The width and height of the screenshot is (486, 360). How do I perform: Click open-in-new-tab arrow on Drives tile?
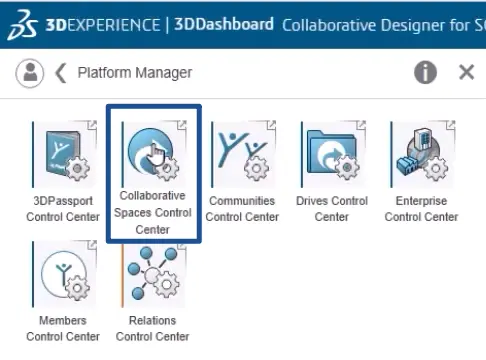[x=361, y=125]
